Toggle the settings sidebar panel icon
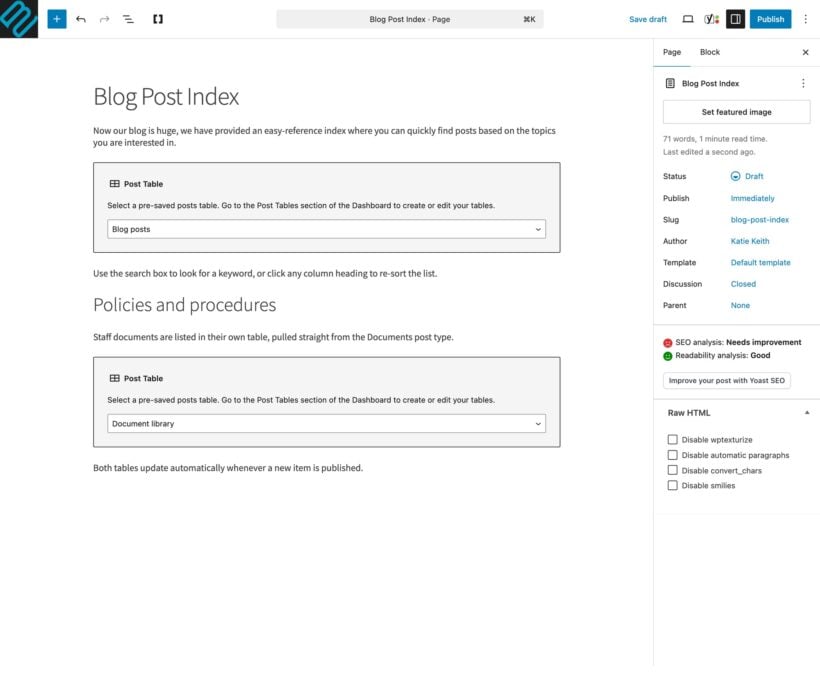Image resolution: width=820 pixels, height=681 pixels. click(735, 19)
